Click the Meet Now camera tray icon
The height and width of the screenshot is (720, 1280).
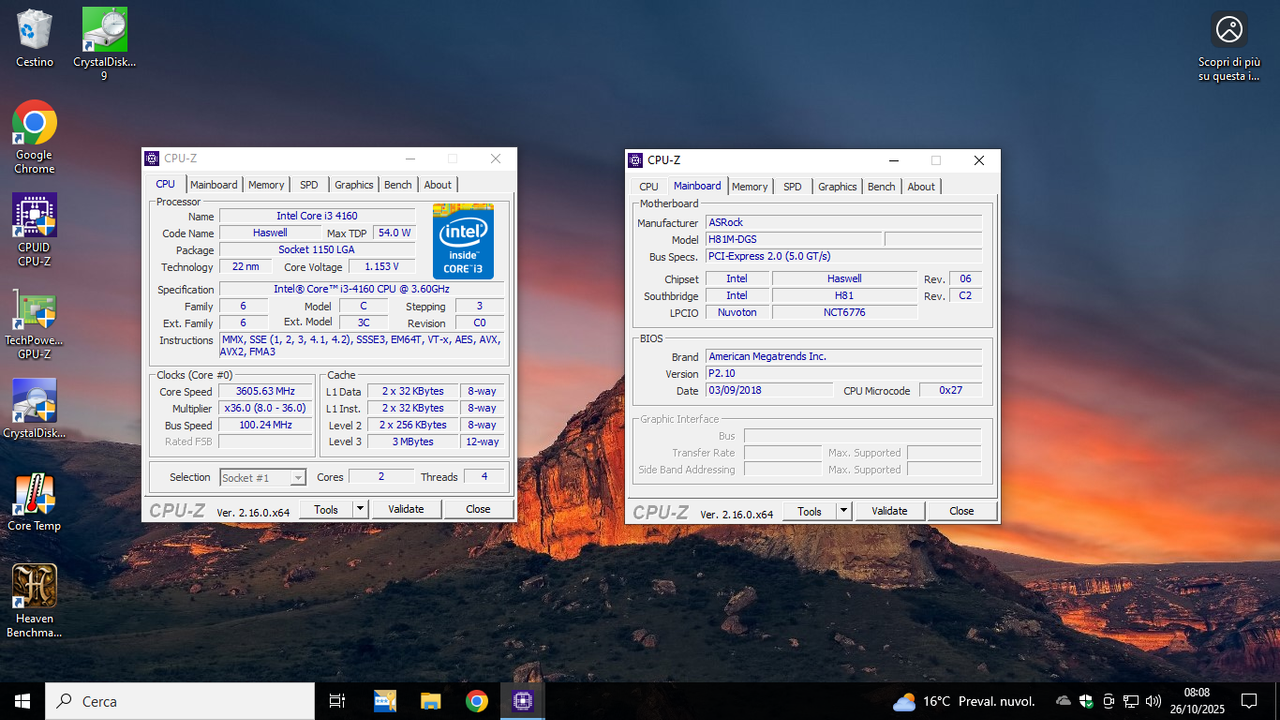1109,701
